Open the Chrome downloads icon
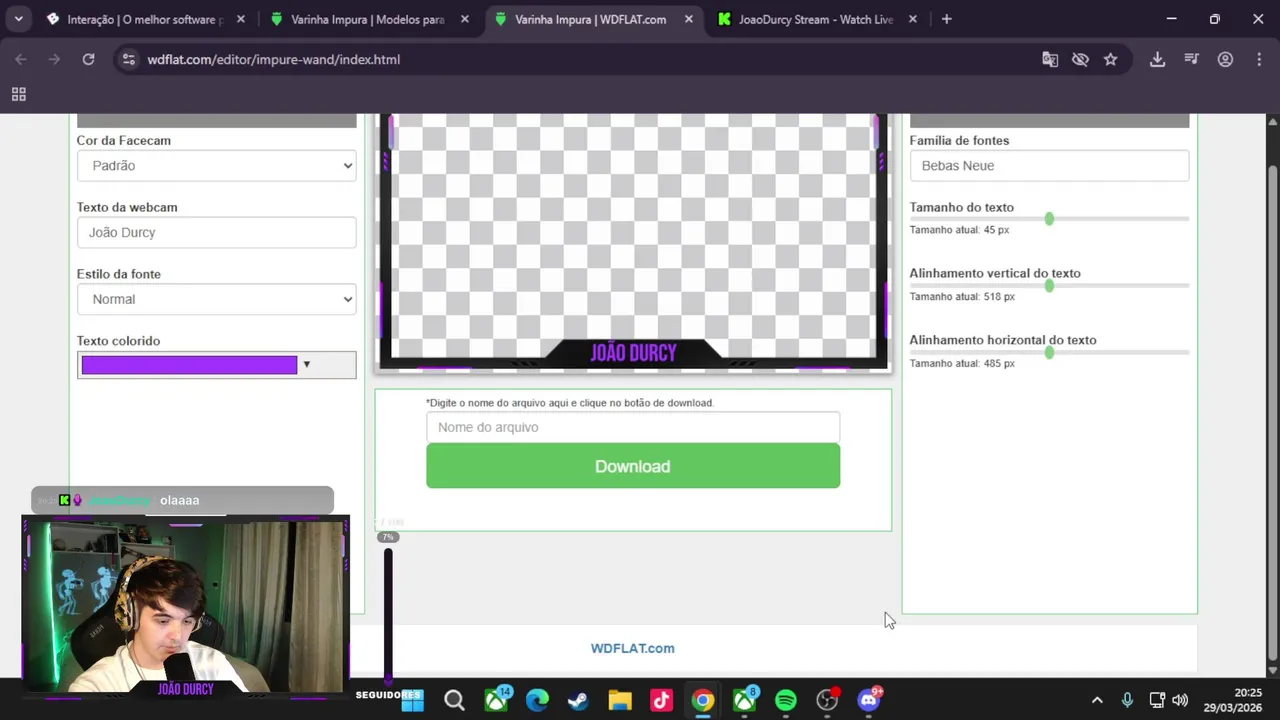This screenshot has height=720, width=1280. 1157,60
